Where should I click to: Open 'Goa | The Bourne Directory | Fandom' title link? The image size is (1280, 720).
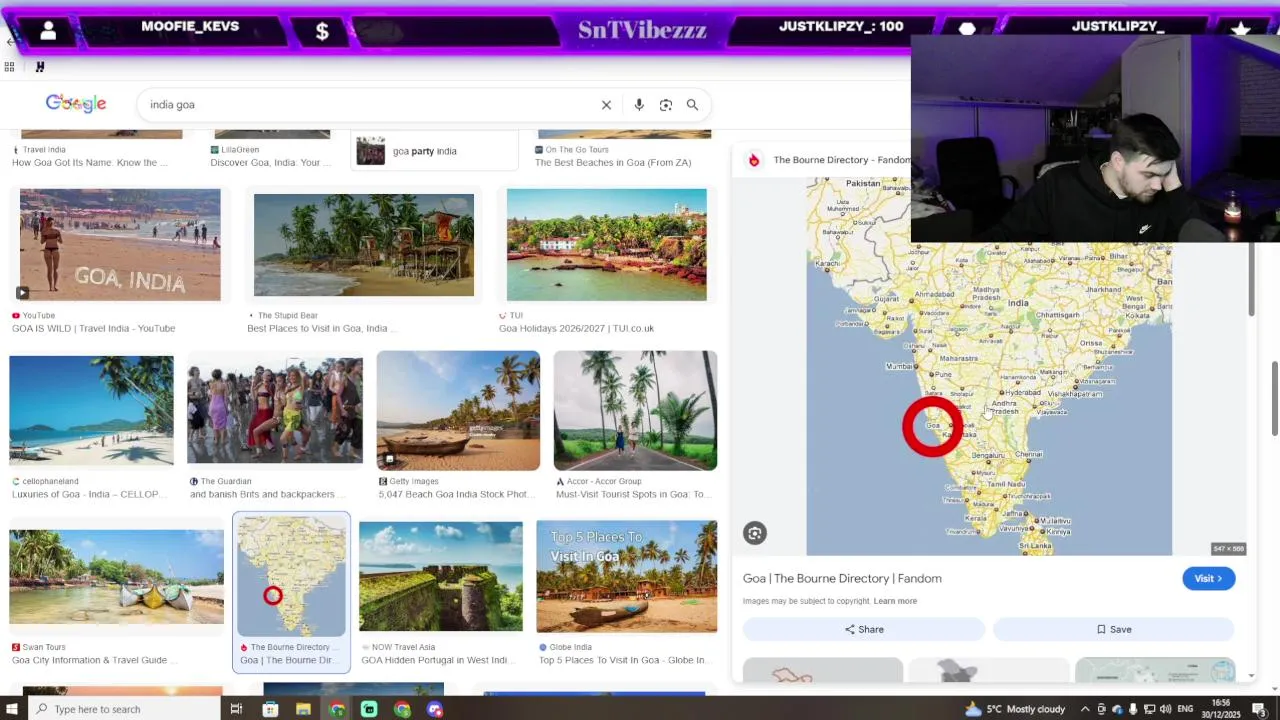point(842,578)
